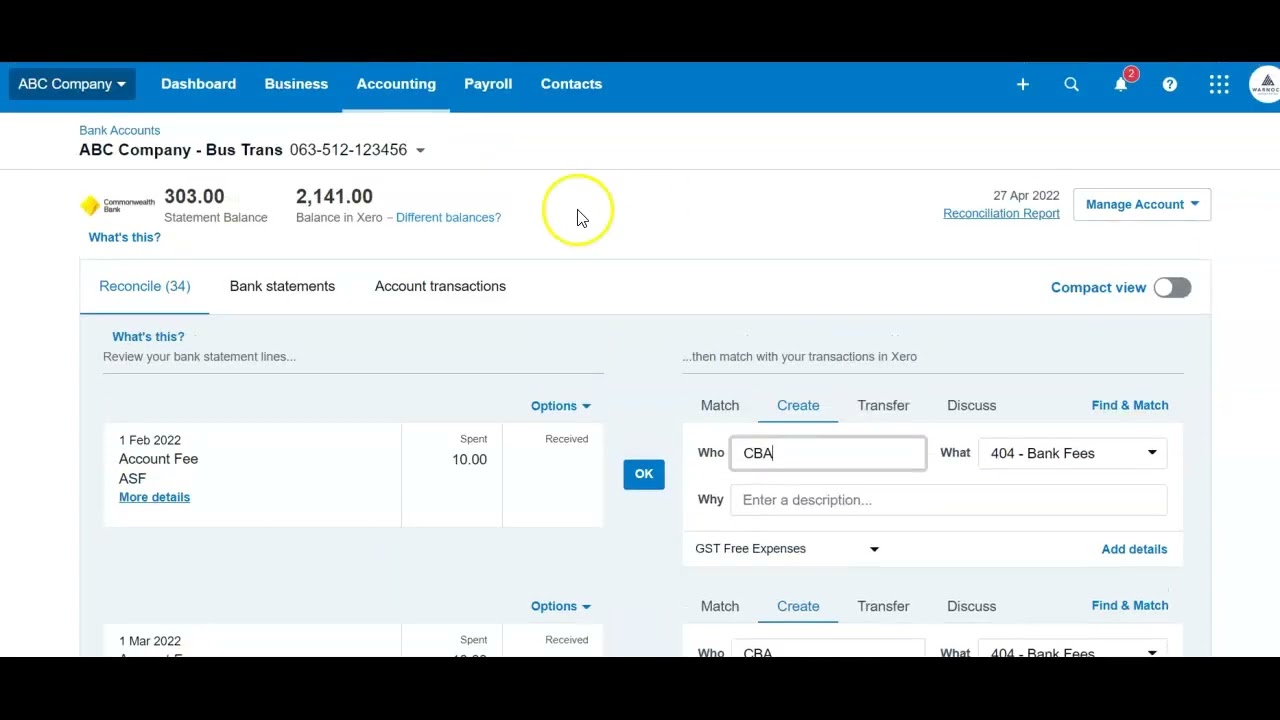The height and width of the screenshot is (720, 1280).
Task: Click the 2,141.00 balance in Xero
Action: coord(334,197)
